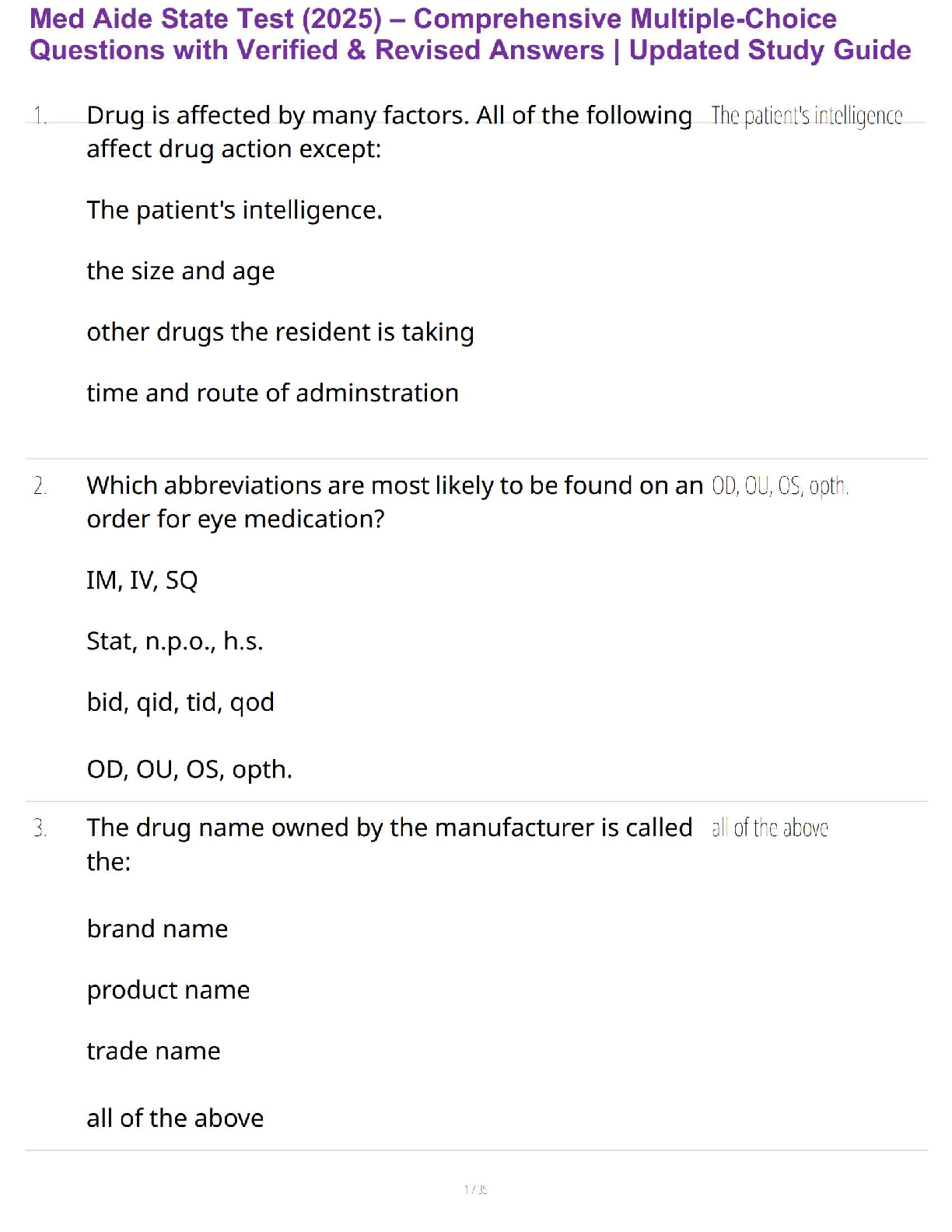
Task: Click question number 3 marker
Action: [40, 828]
